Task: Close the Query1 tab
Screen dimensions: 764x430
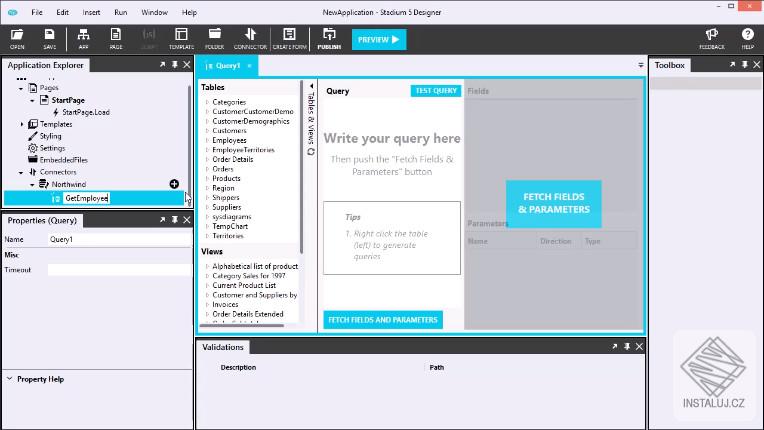Action: point(249,66)
